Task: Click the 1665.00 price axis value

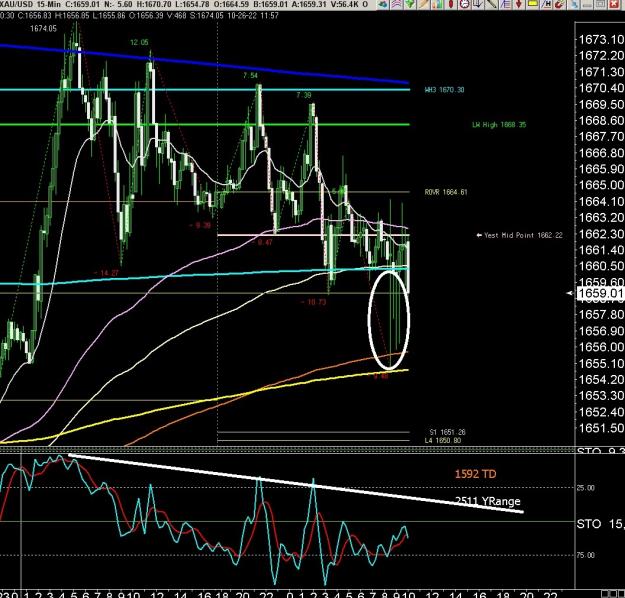Action: pyautogui.click(x=601, y=185)
